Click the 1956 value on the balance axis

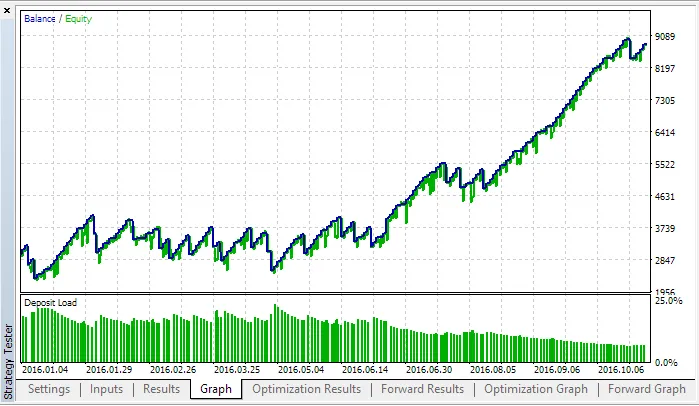click(665, 292)
